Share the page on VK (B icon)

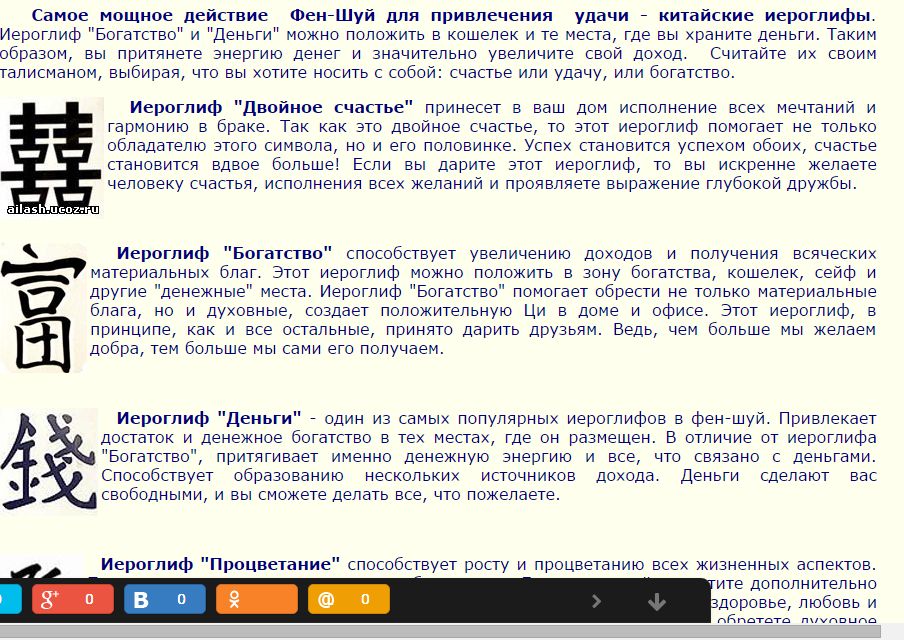tap(164, 599)
